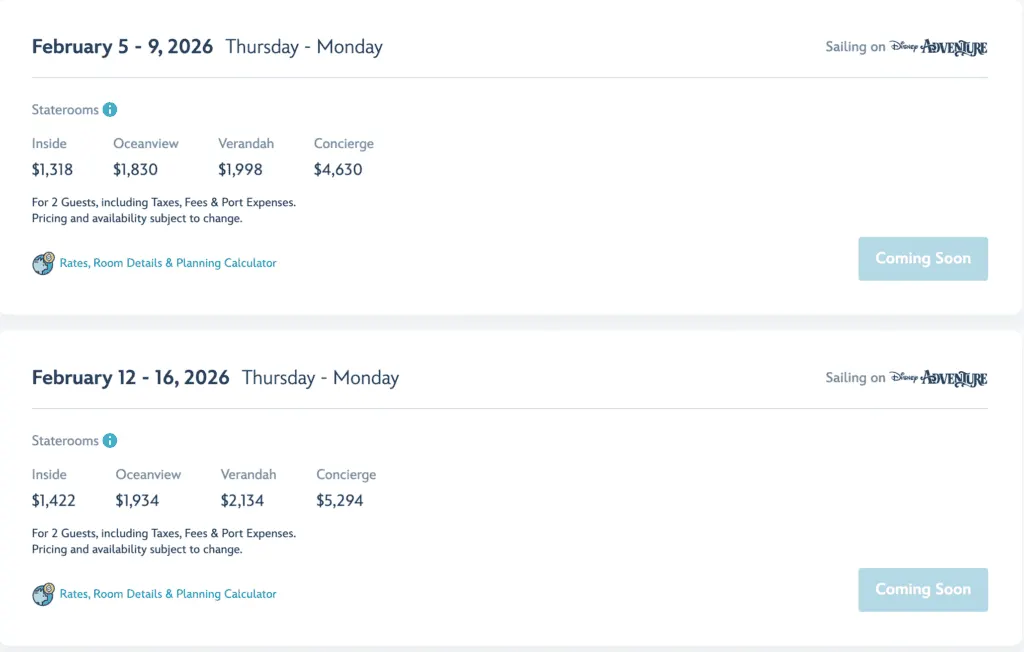Viewport: 1024px width, 652px height.
Task: Select Inside $1,422 stateroom price
Action: coord(53,501)
